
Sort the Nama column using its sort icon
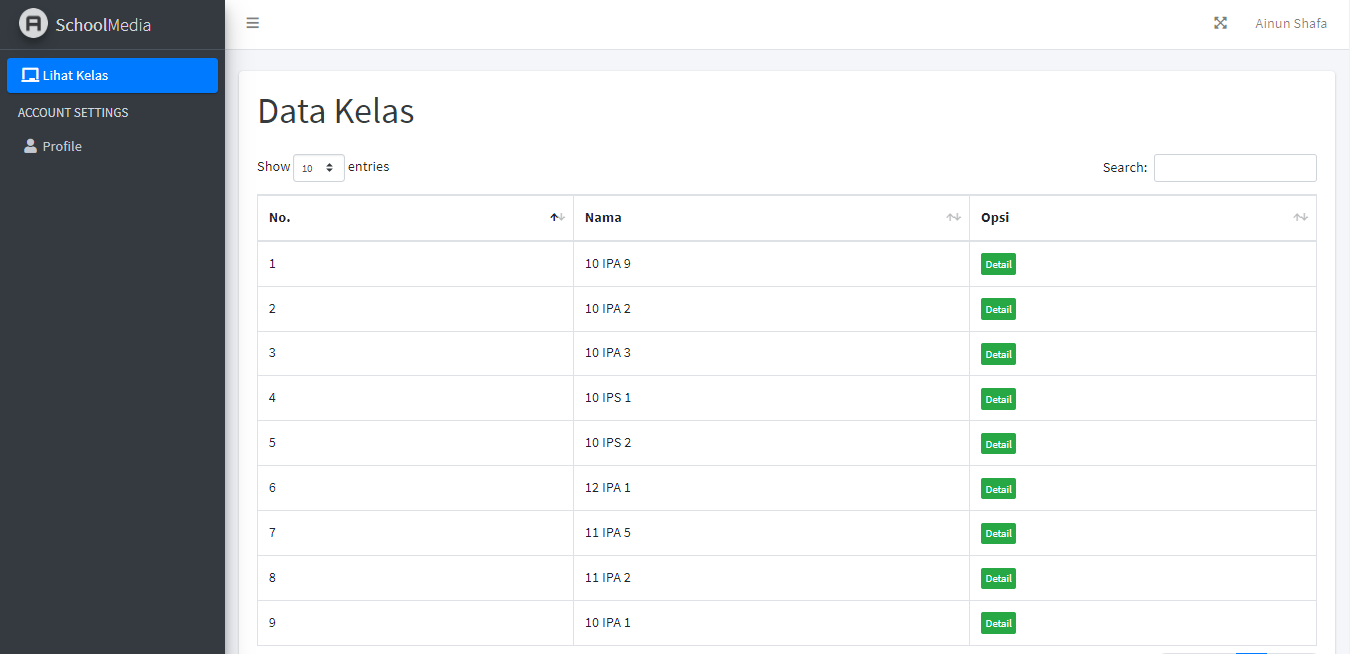point(952,217)
